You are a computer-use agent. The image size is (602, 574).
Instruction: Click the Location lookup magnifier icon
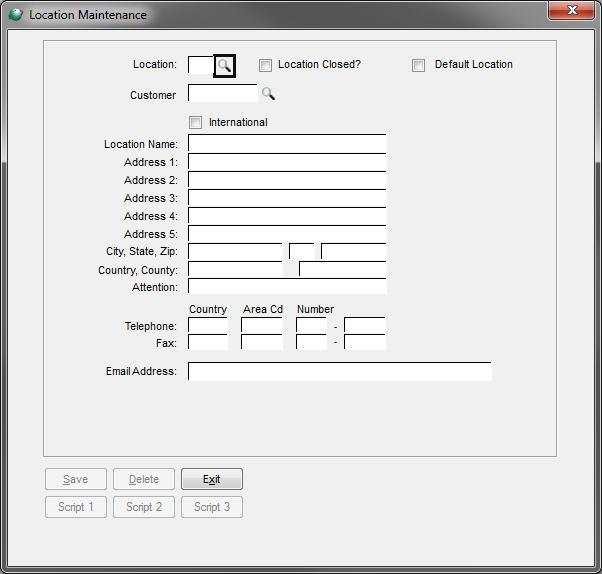coord(224,66)
